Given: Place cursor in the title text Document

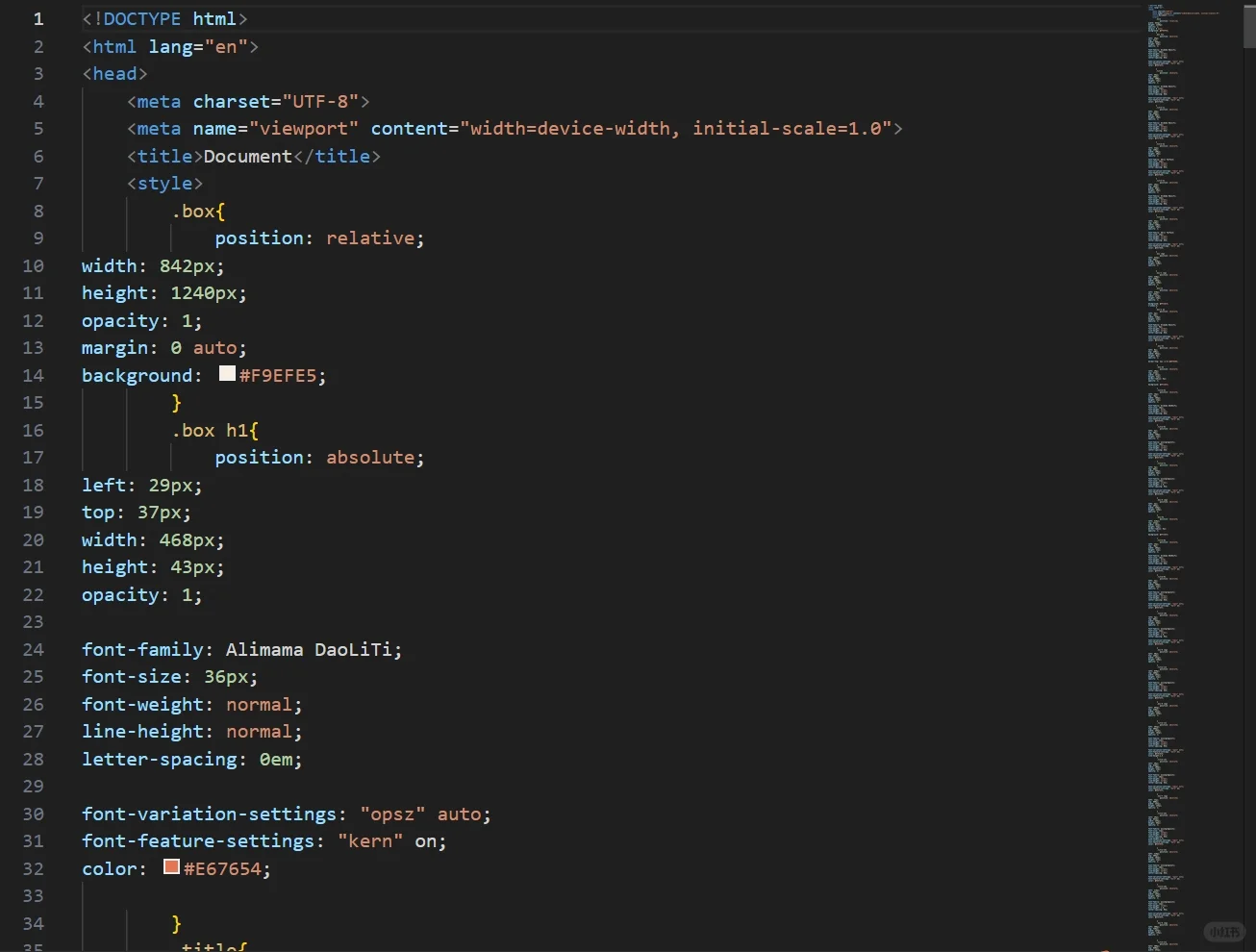Looking at the screenshot, I should click(x=247, y=156).
